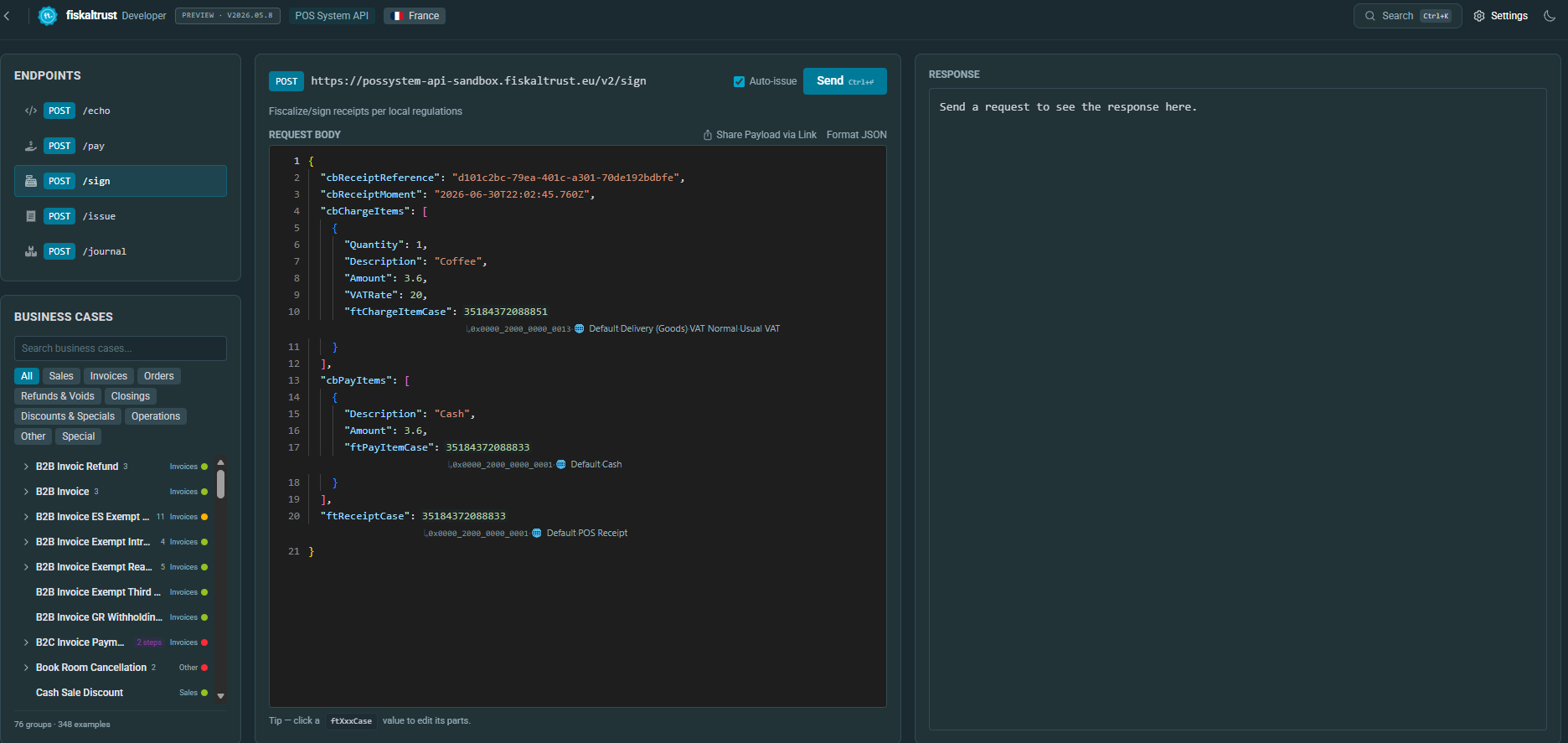This screenshot has width=1568, height=743.
Task: Toggle the Auto-issue checkbox
Action: 739,81
